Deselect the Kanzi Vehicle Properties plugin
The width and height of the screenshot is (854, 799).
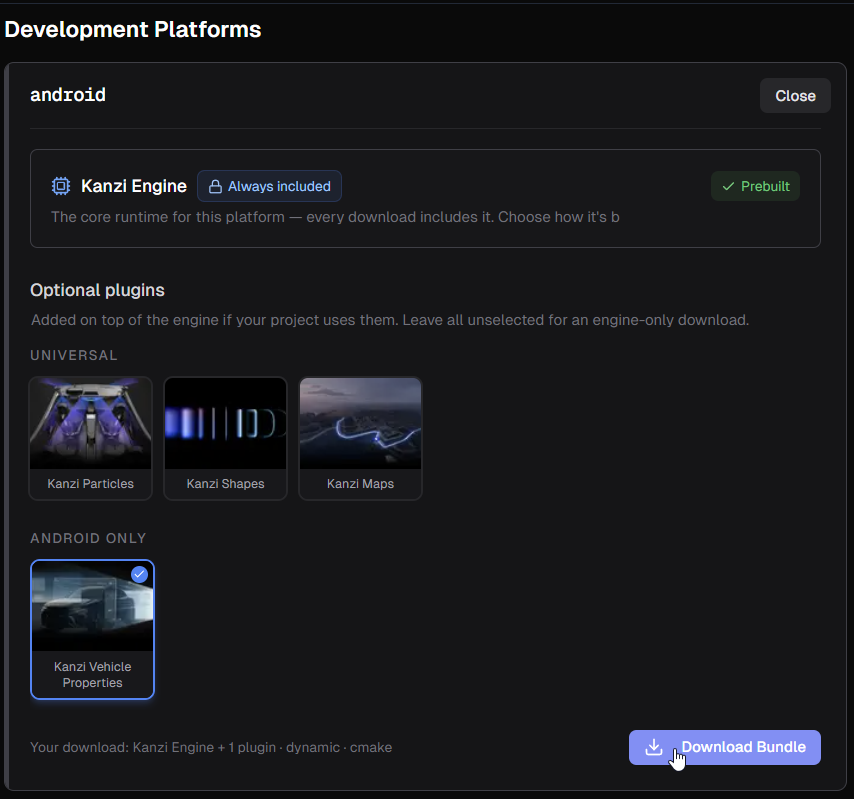point(93,629)
